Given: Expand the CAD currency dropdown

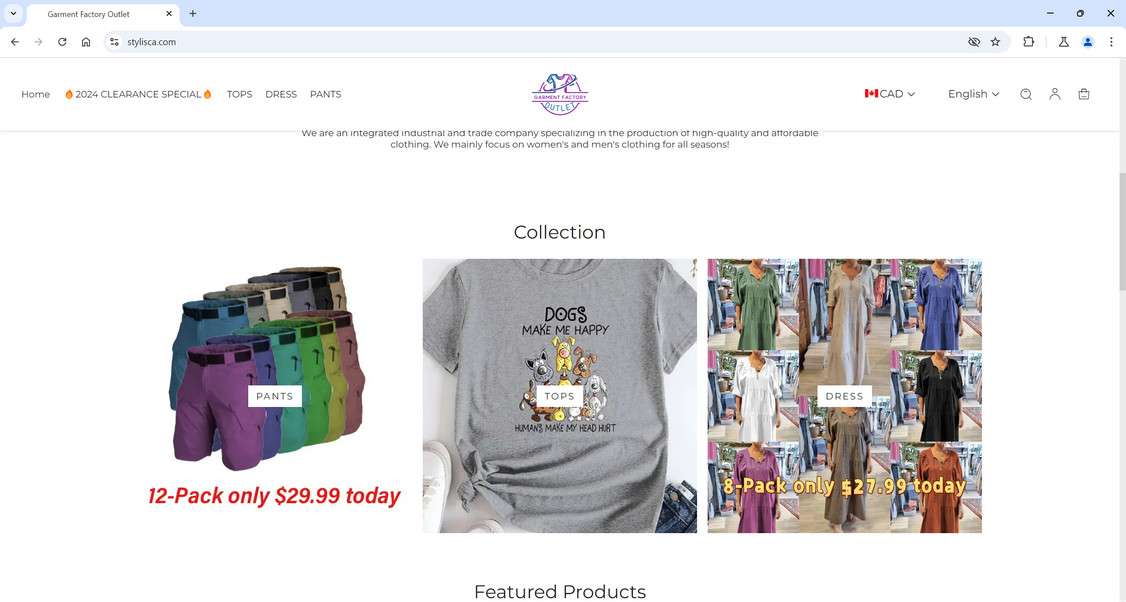Looking at the screenshot, I should click(x=890, y=94).
